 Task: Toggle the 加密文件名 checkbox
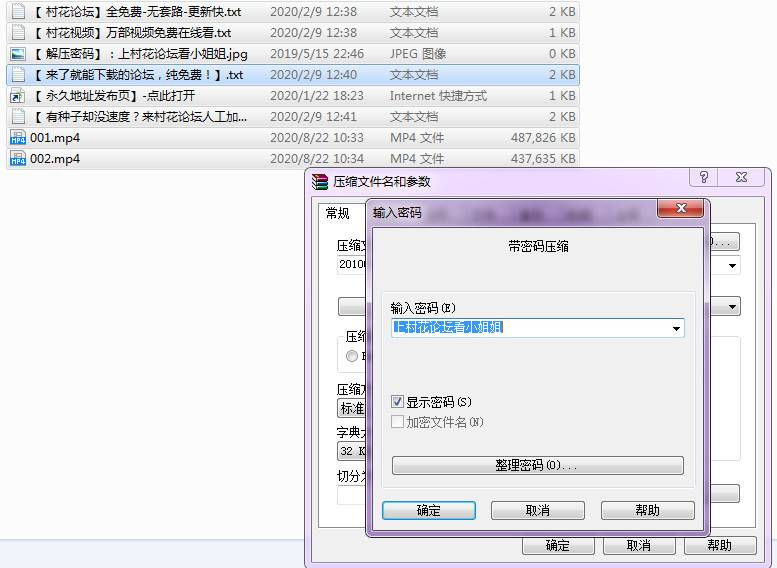click(x=397, y=422)
